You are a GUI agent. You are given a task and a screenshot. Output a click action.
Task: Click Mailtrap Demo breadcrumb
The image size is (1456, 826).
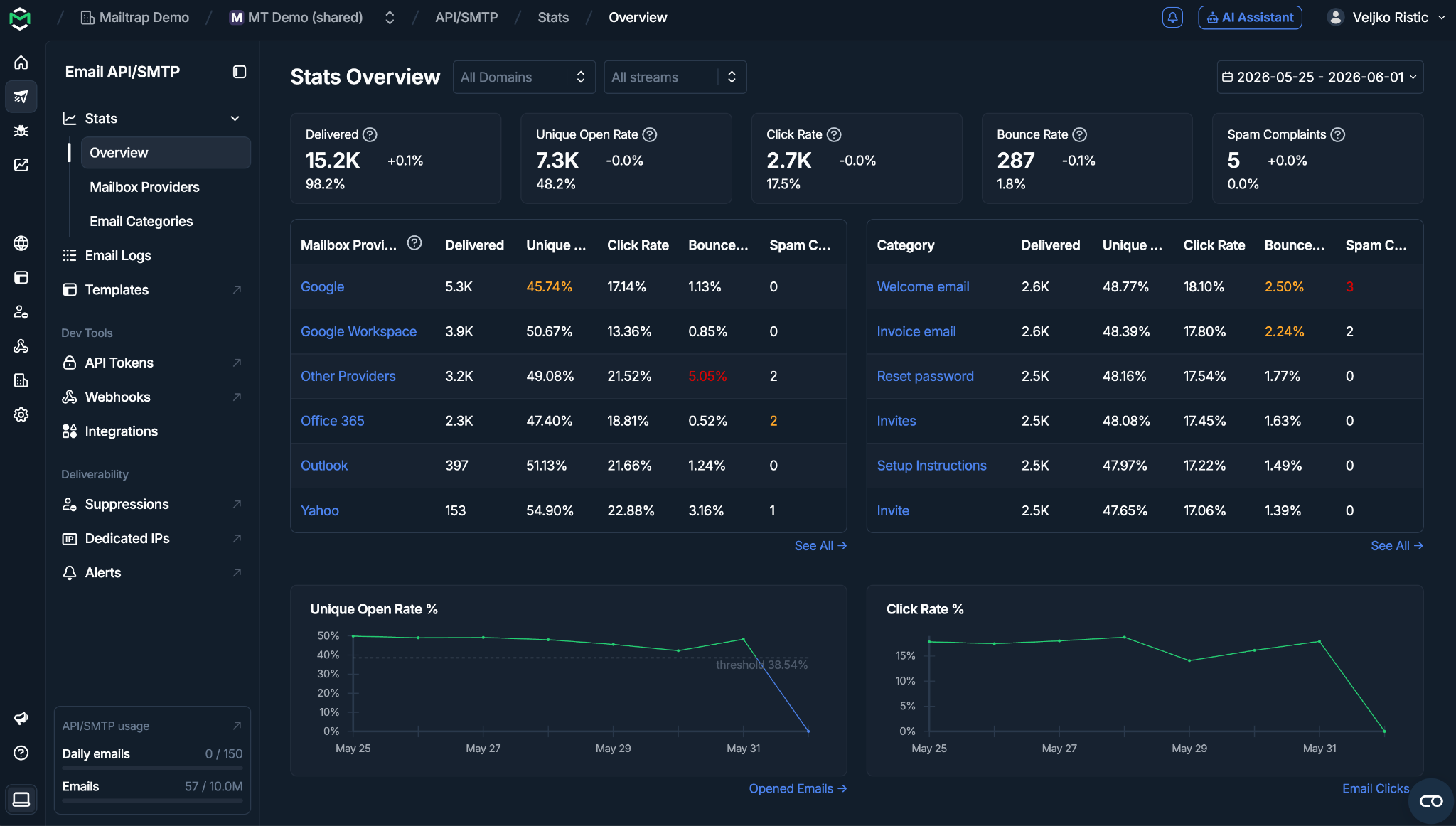pos(136,18)
